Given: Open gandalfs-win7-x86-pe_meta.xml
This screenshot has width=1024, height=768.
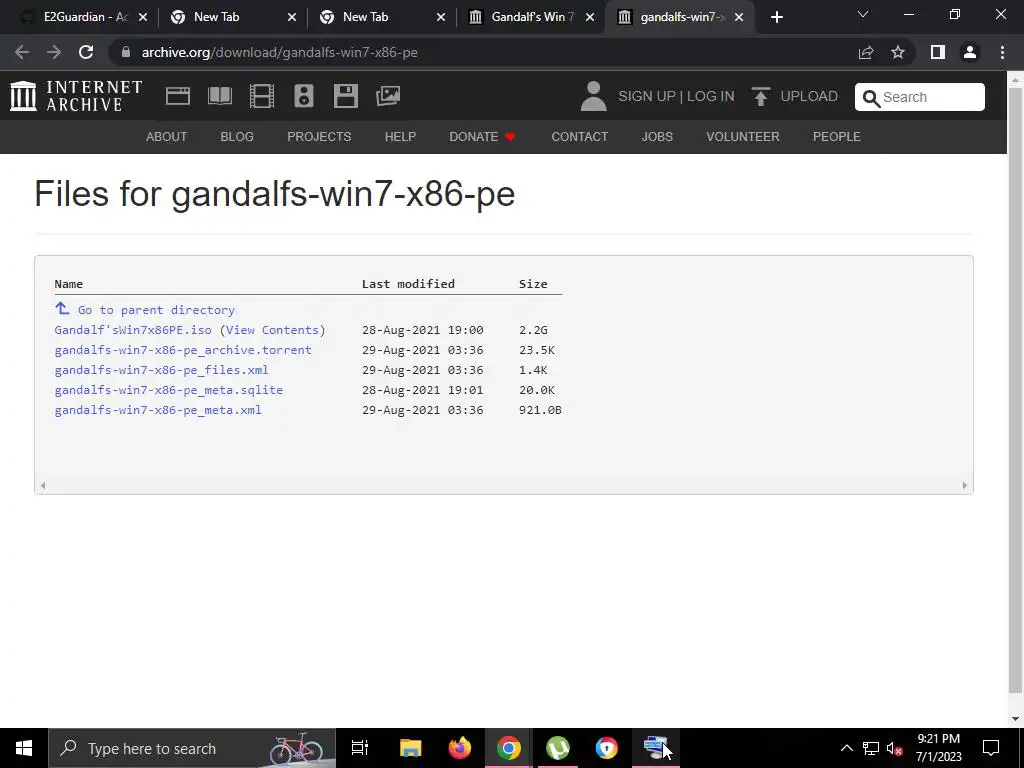Looking at the screenshot, I should pyautogui.click(x=158, y=410).
